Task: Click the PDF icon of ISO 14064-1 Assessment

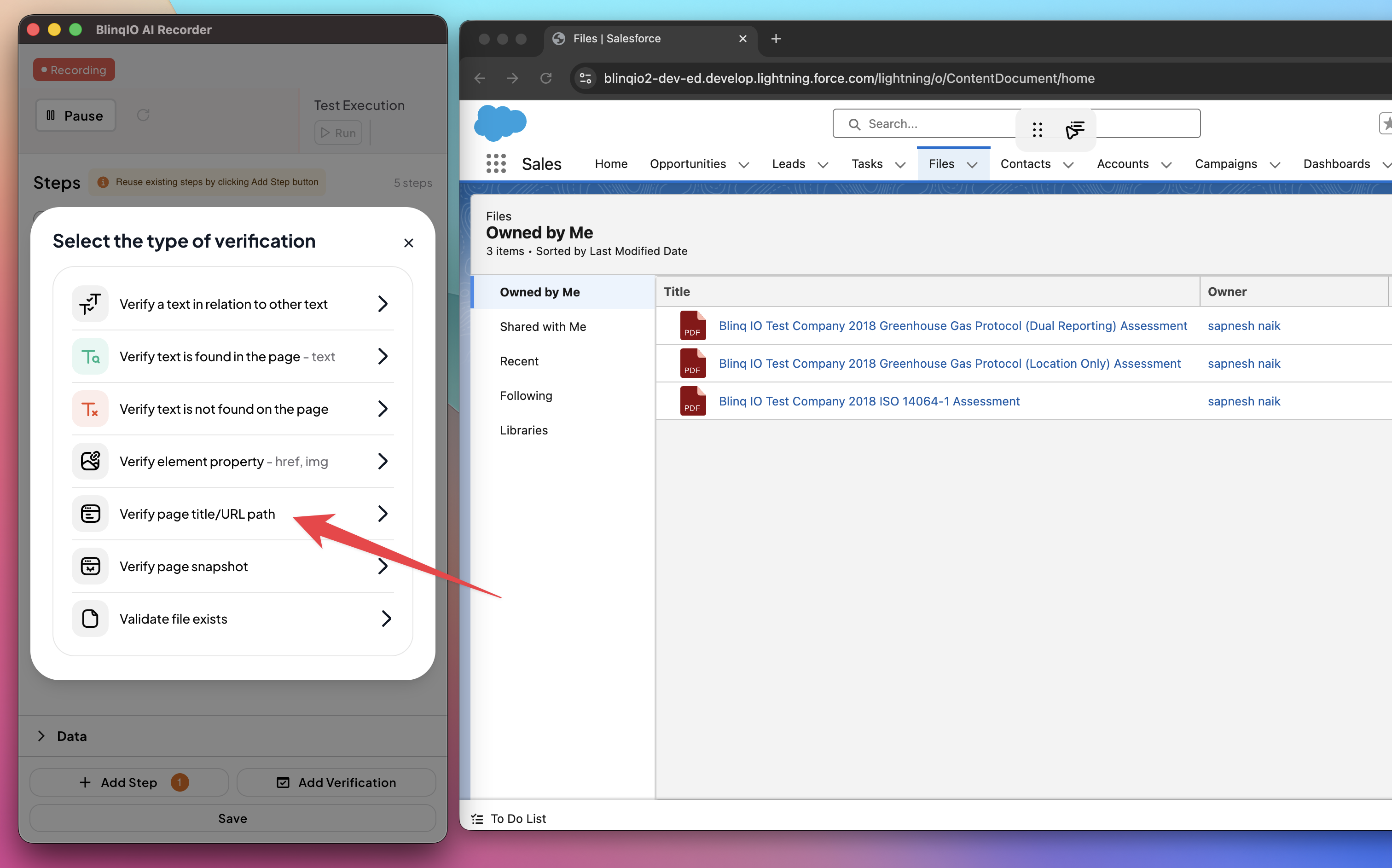Action: coord(692,401)
